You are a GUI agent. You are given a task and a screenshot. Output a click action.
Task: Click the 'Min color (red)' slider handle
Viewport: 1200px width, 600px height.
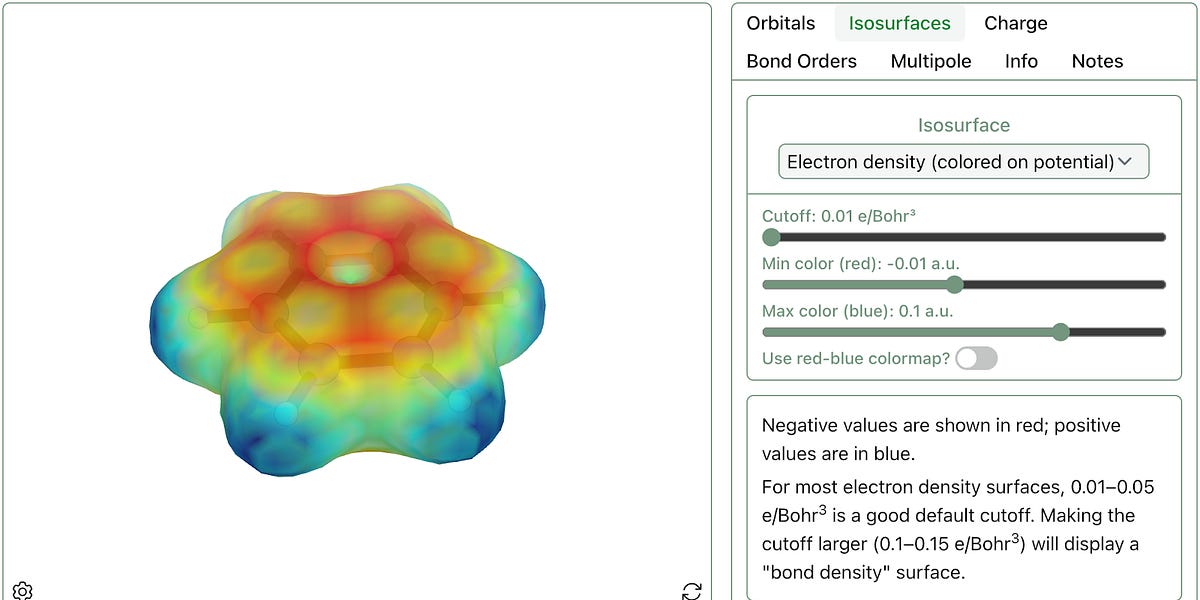click(x=955, y=284)
